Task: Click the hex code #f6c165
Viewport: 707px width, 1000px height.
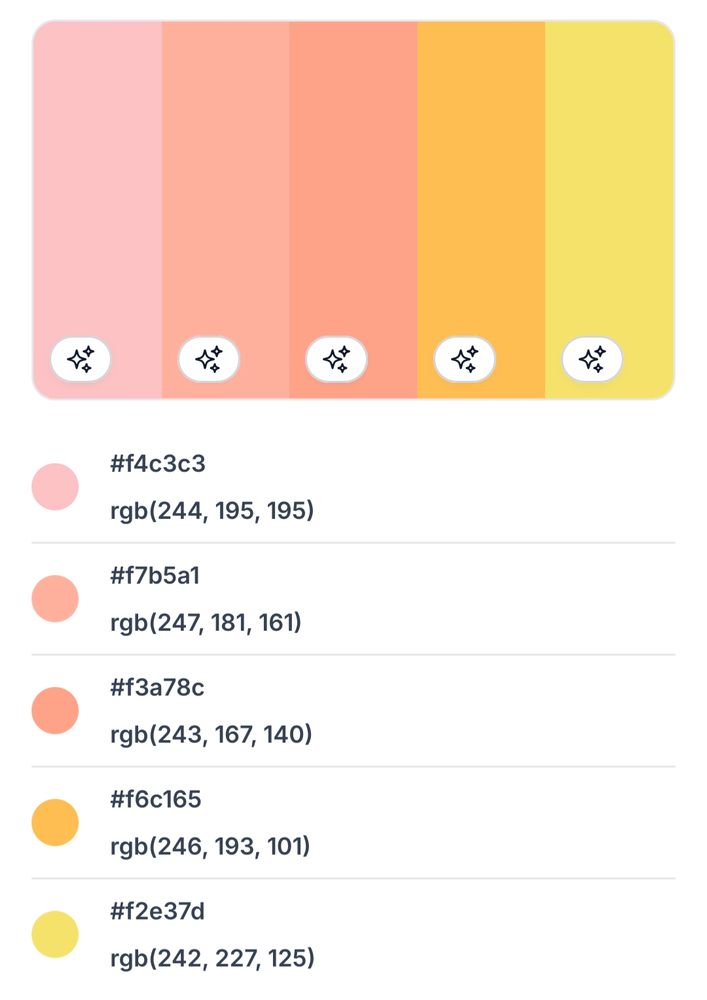Action: (155, 800)
